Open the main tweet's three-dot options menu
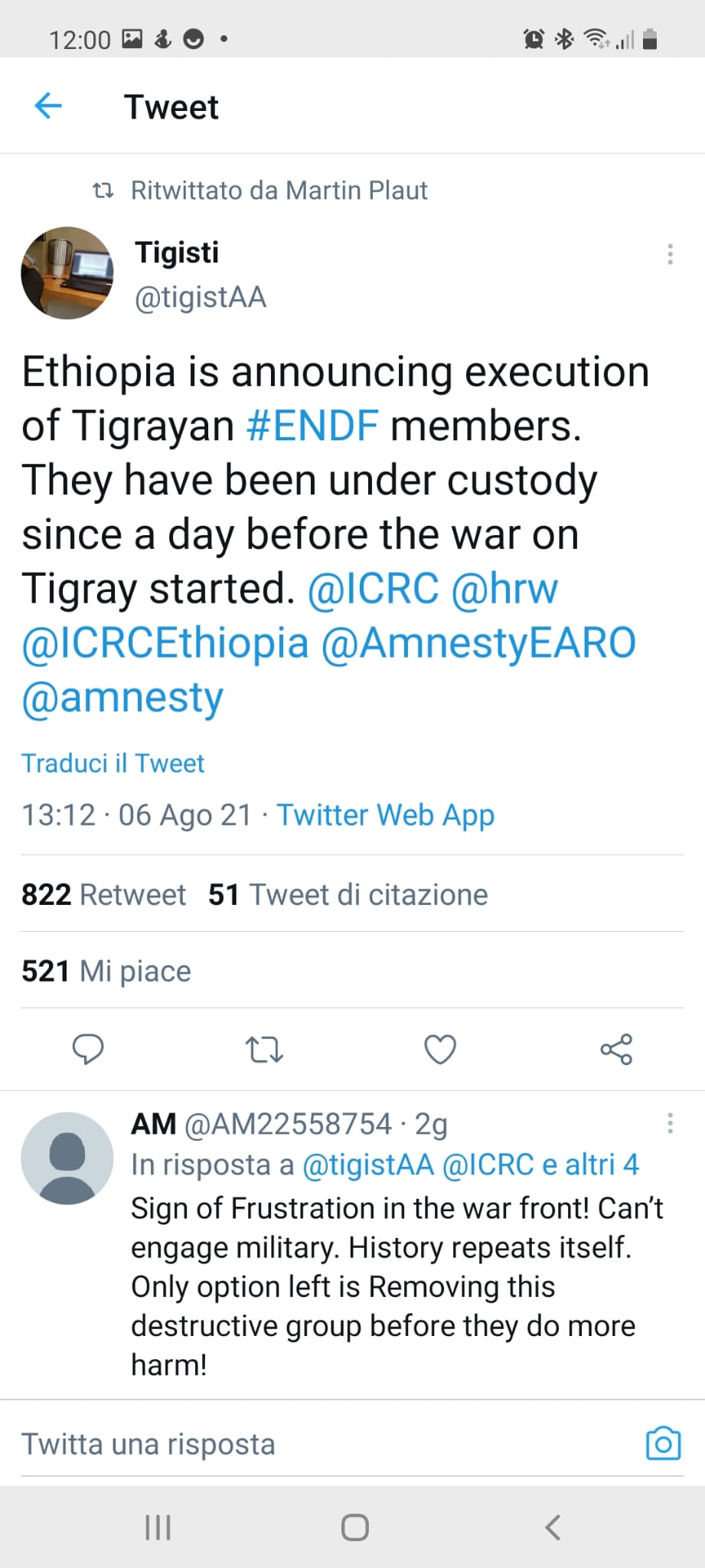Viewport: 705px width, 1568px height. pos(670,254)
